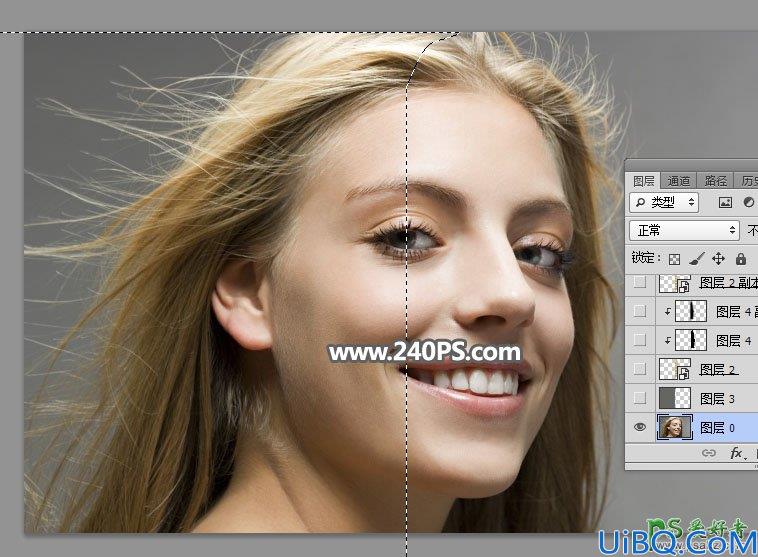Click the link layers chain icon
This screenshot has height=557, width=758.
[x=709, y=453]
